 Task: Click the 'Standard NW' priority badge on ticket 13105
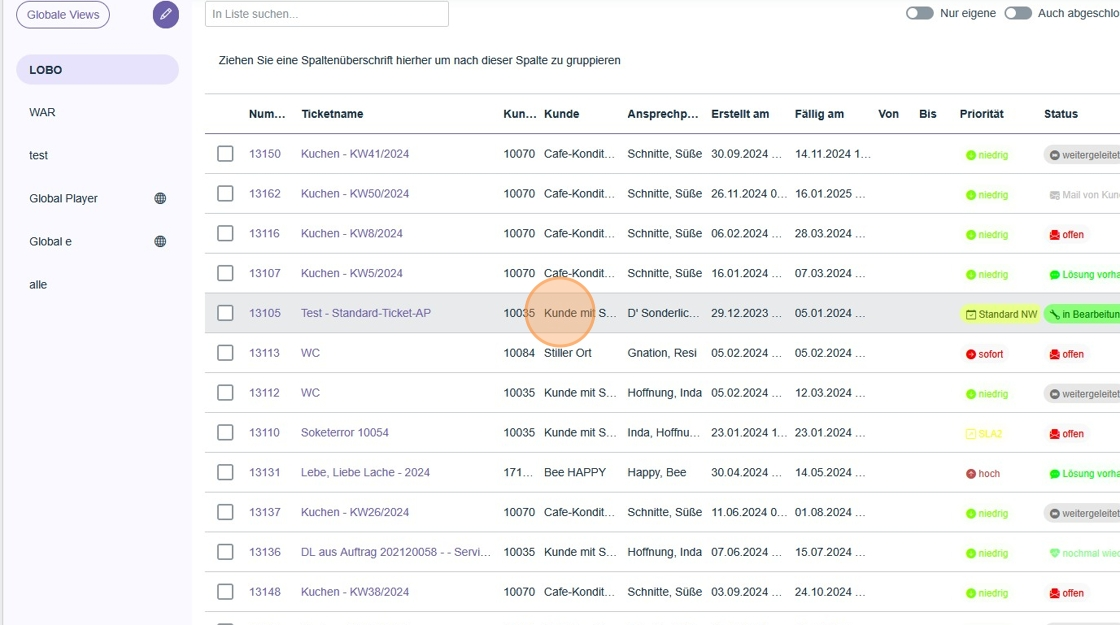click(x=1000, y=314)
